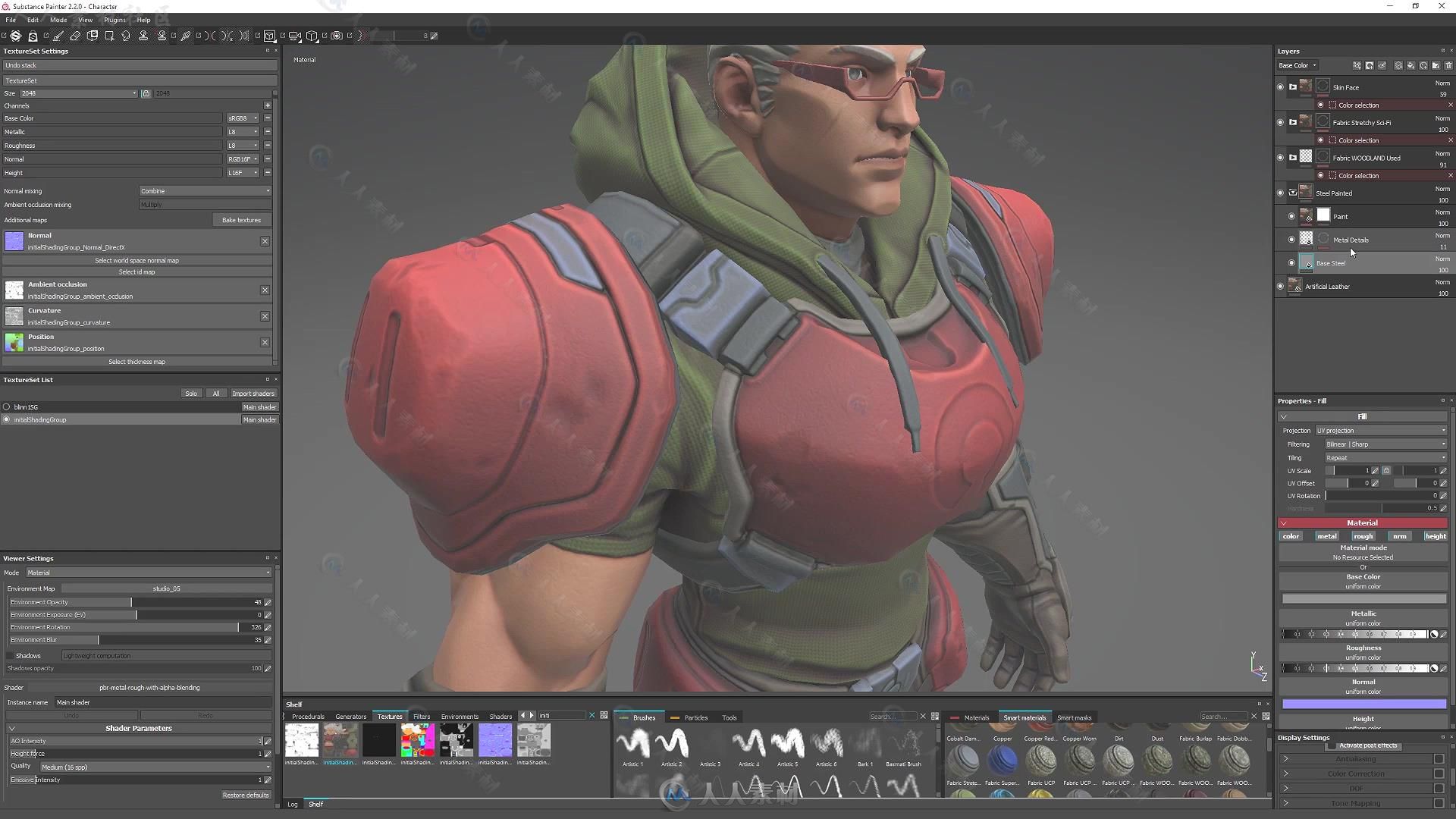
Task: Adjust the Roughness value slider
Action: [x=1356, y=669]
